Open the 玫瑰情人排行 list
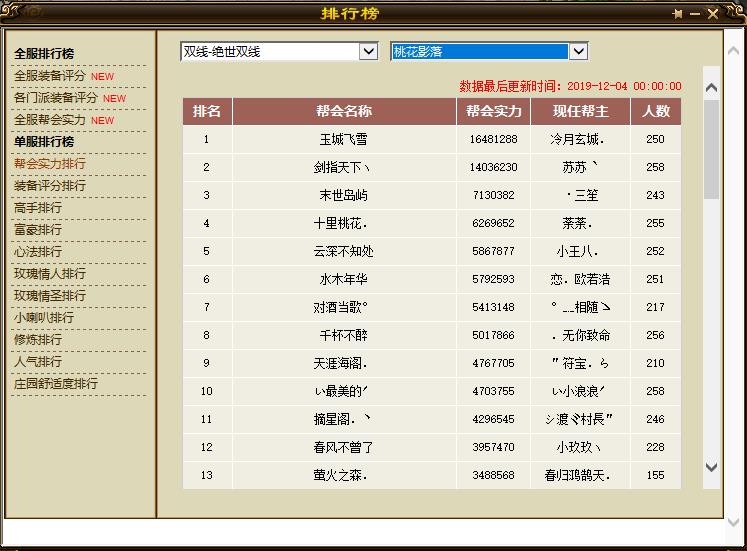 coord(50,273)
